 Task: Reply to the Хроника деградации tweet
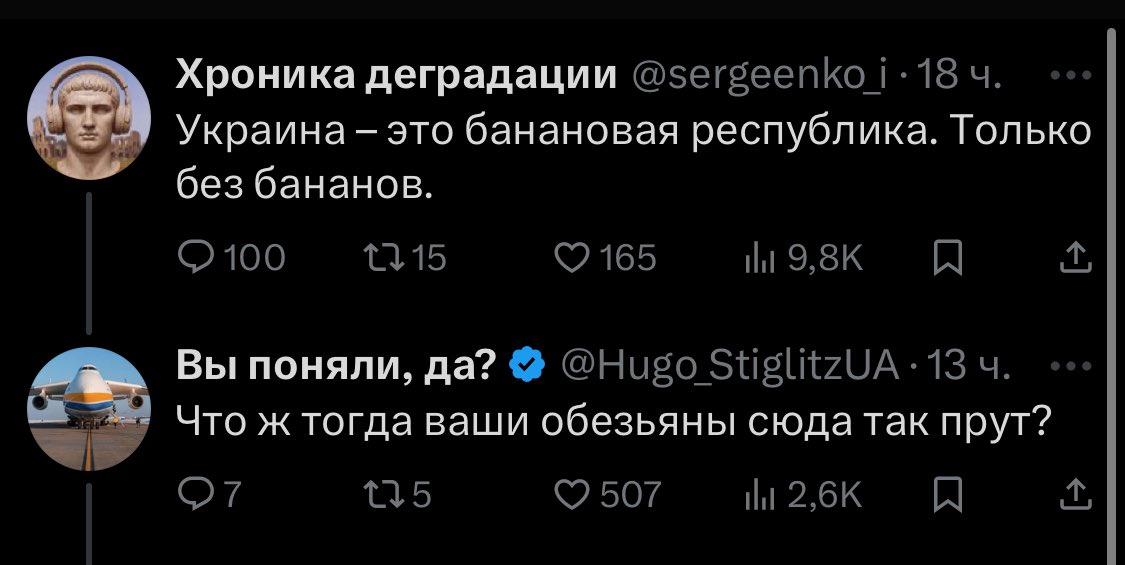click(x=194, y=259)
